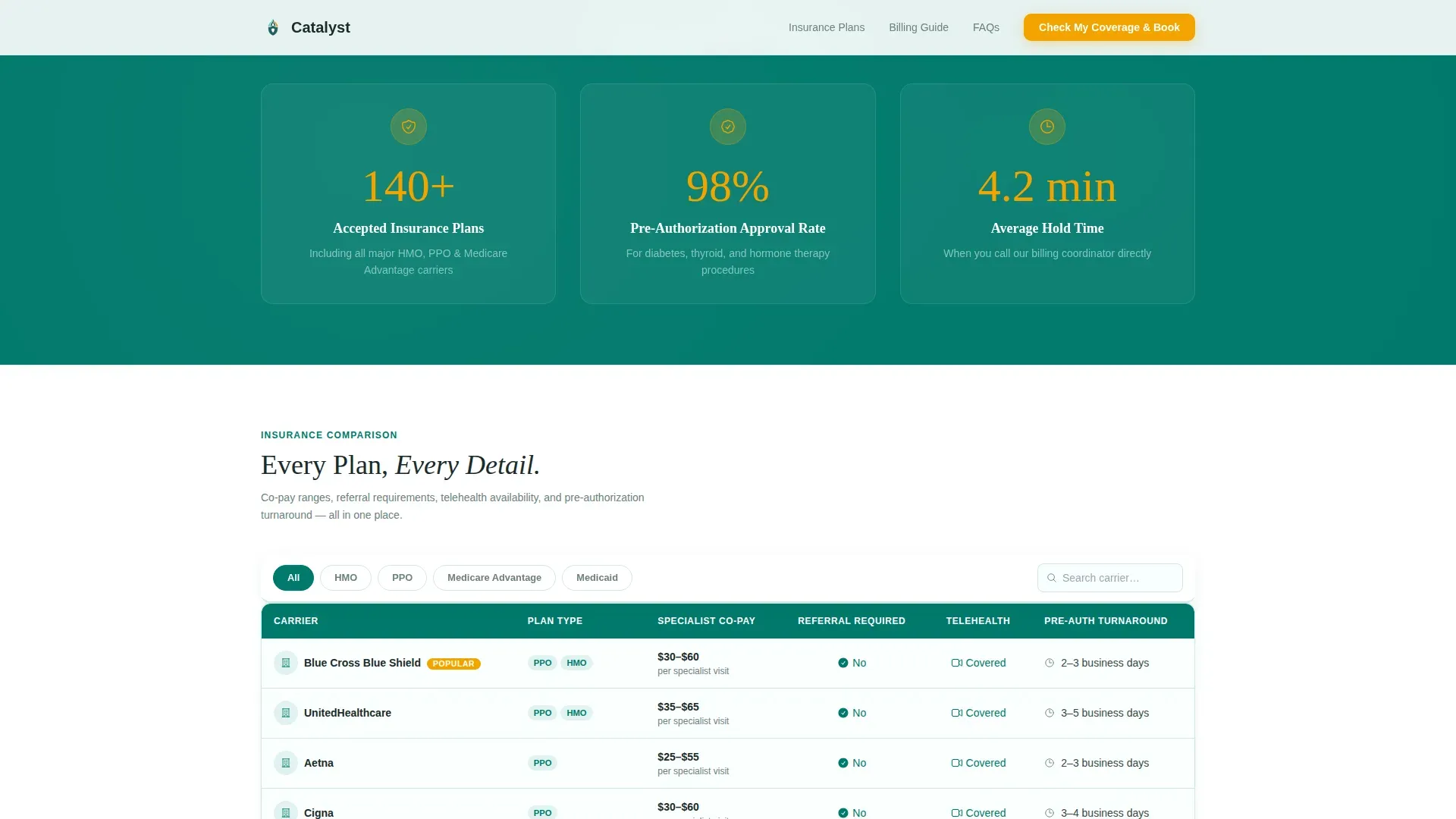Click the POPULAR badge on Blue Cross

pos(453,664)
